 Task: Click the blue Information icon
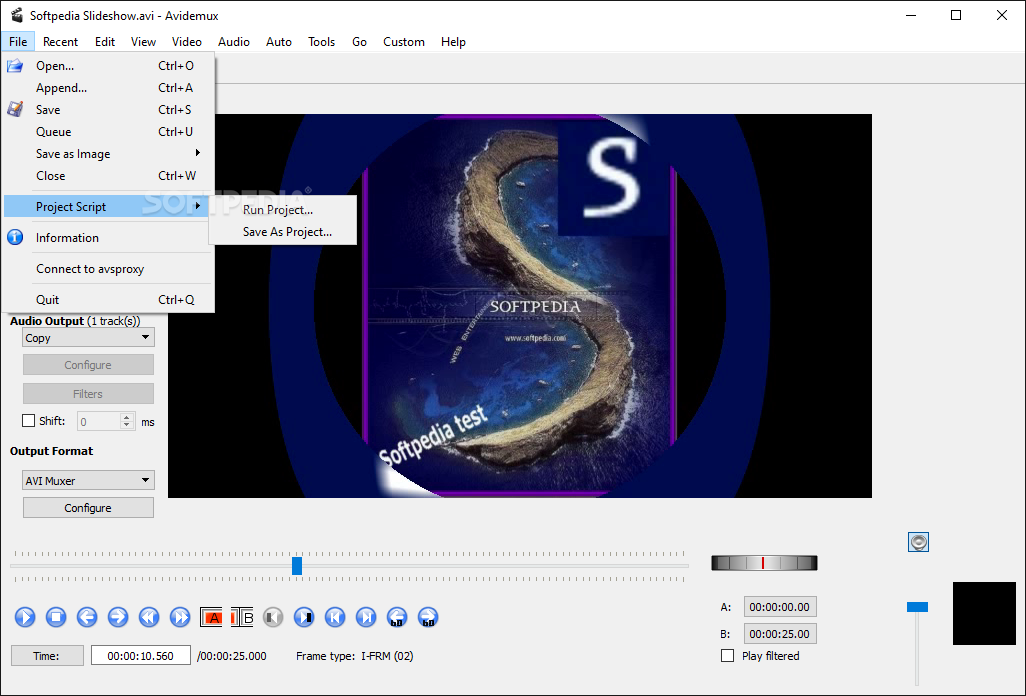point(15,237)
